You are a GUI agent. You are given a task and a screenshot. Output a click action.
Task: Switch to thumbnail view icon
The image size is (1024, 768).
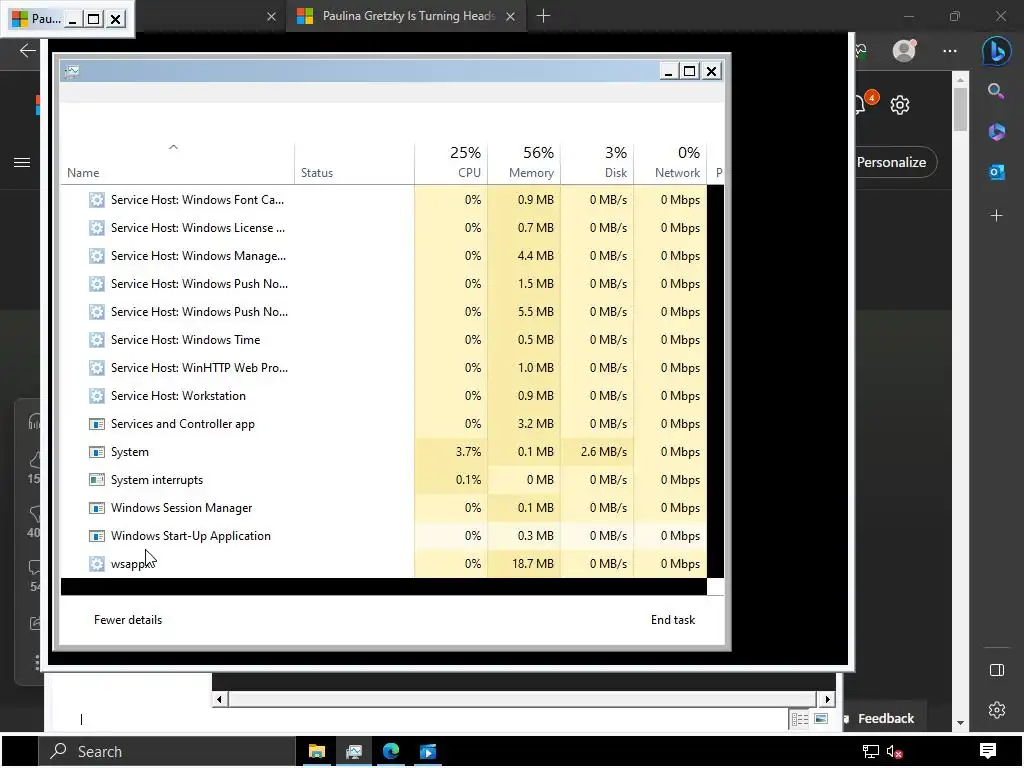click(x=821, y=719)
